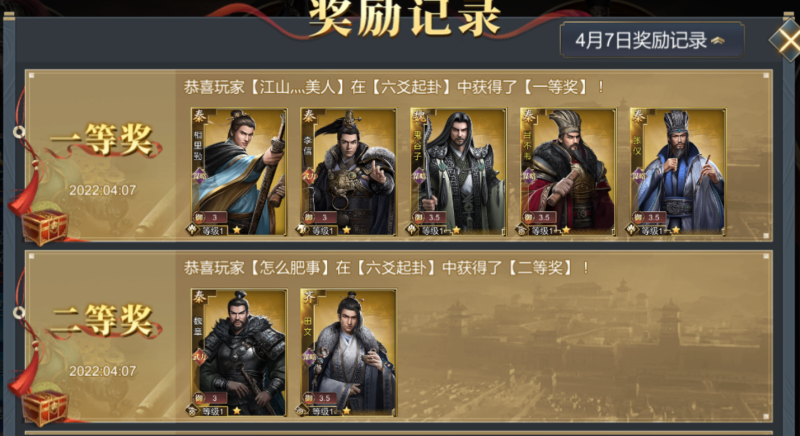800x436 pixels.
Task: Open the 相里勤 hero card
Action: tap(239, 171)
